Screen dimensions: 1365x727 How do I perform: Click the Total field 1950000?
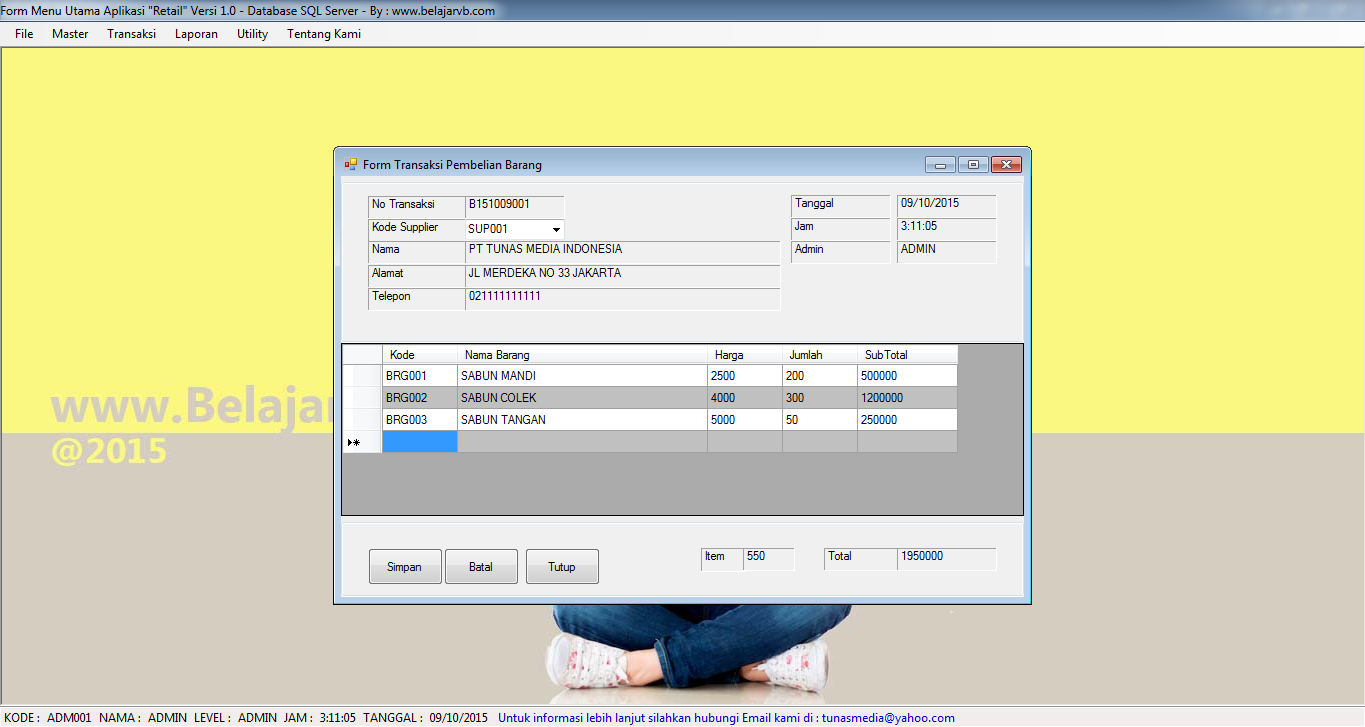point(947,559)
